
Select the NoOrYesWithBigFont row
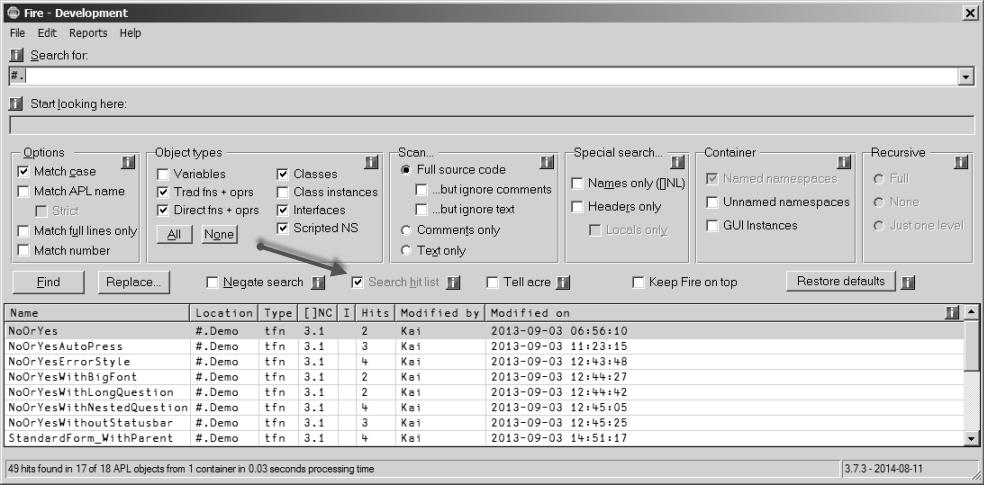[484, 377]
